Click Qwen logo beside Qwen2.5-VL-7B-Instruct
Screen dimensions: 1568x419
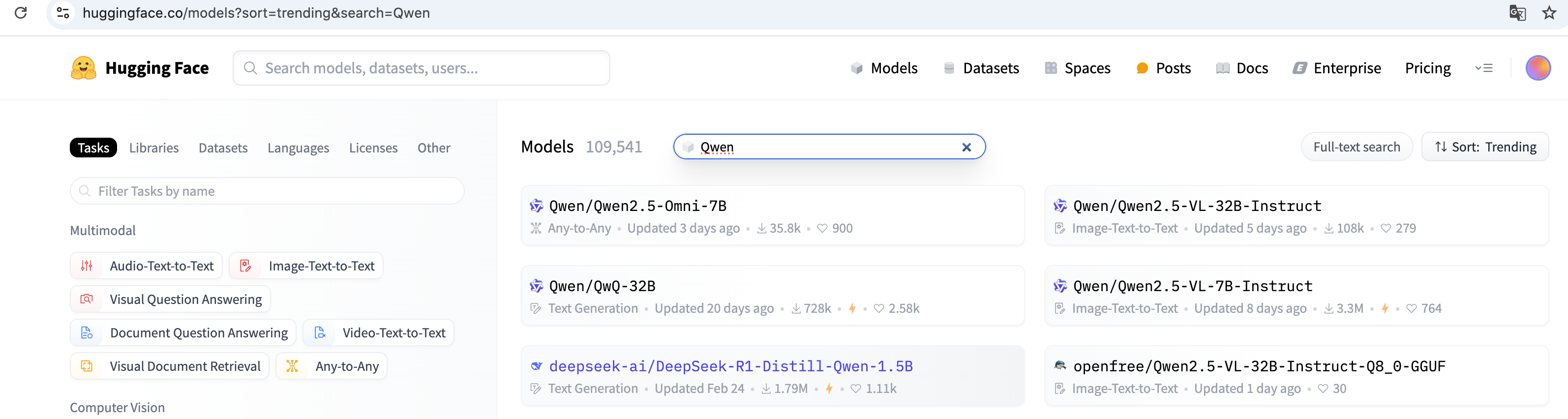(1060, 286)
